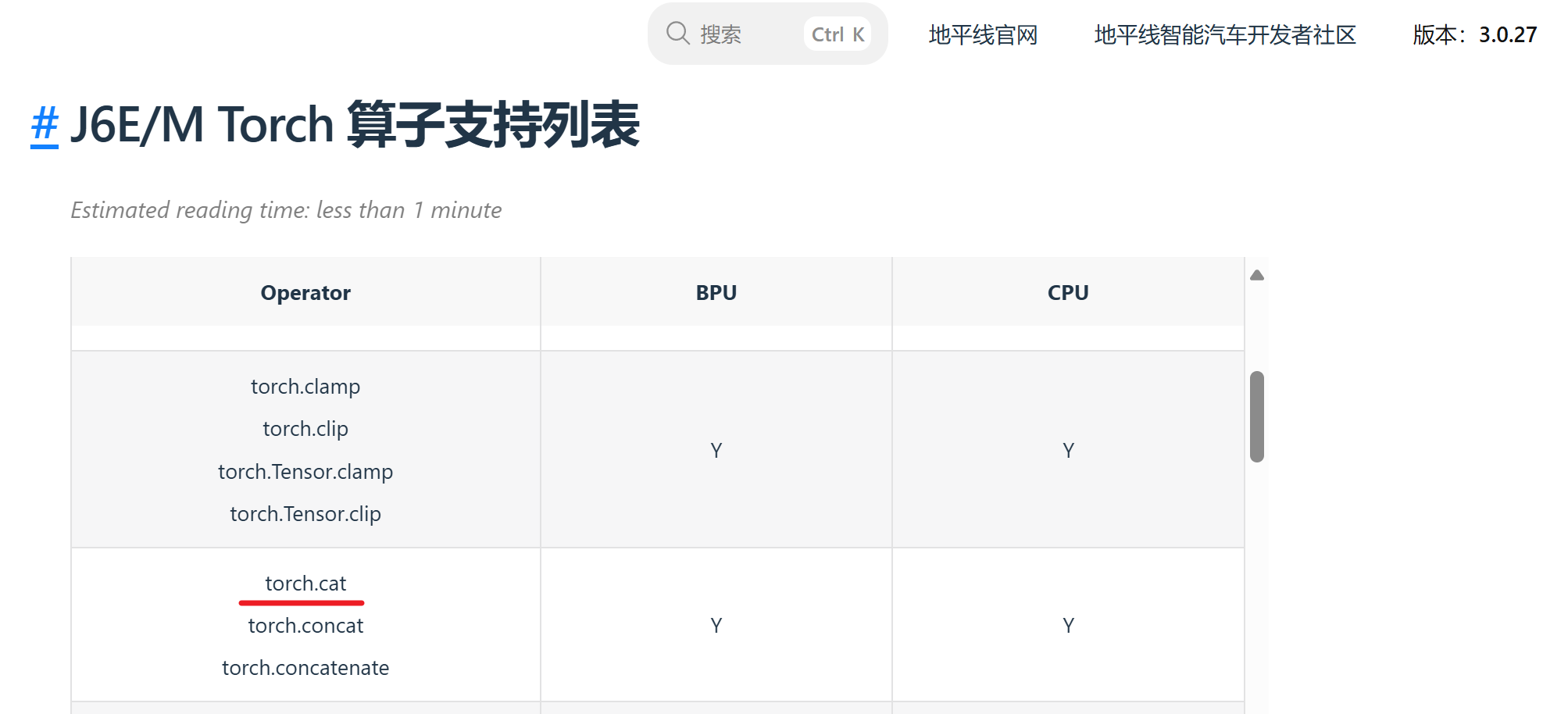Click the torch.cat operator entry
This screenshot has width=1568, height=714.
(x=305, y=584)
